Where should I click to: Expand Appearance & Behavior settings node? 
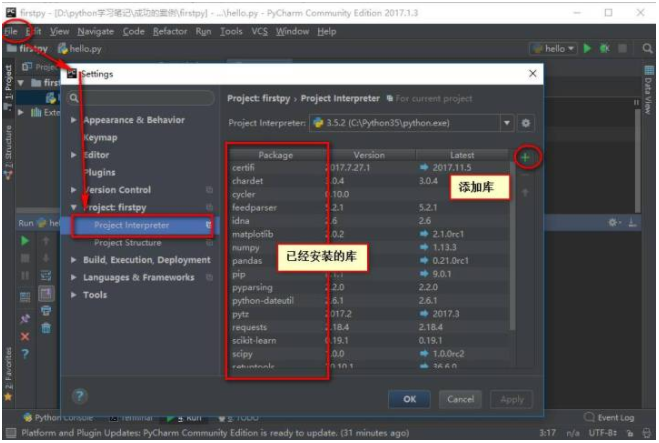pos(74,120)
